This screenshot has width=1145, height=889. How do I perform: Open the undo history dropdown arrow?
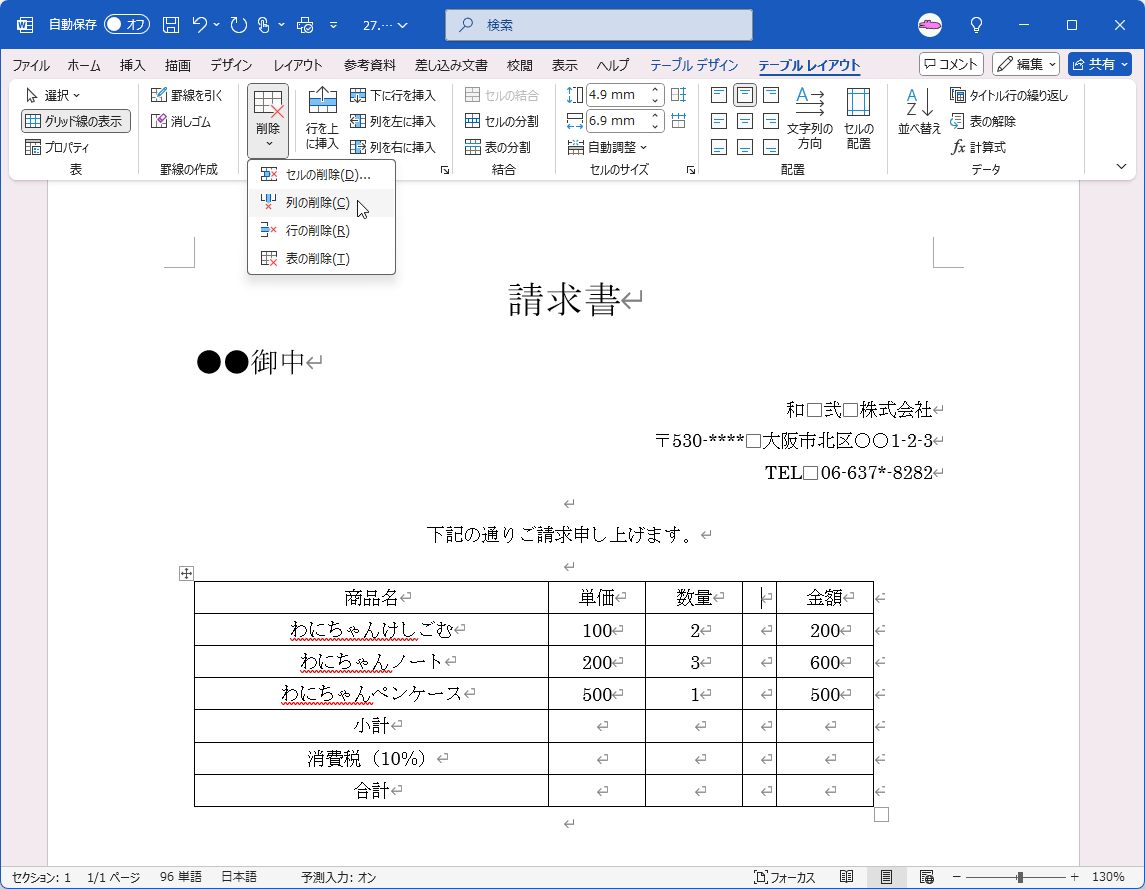point(217,25)
